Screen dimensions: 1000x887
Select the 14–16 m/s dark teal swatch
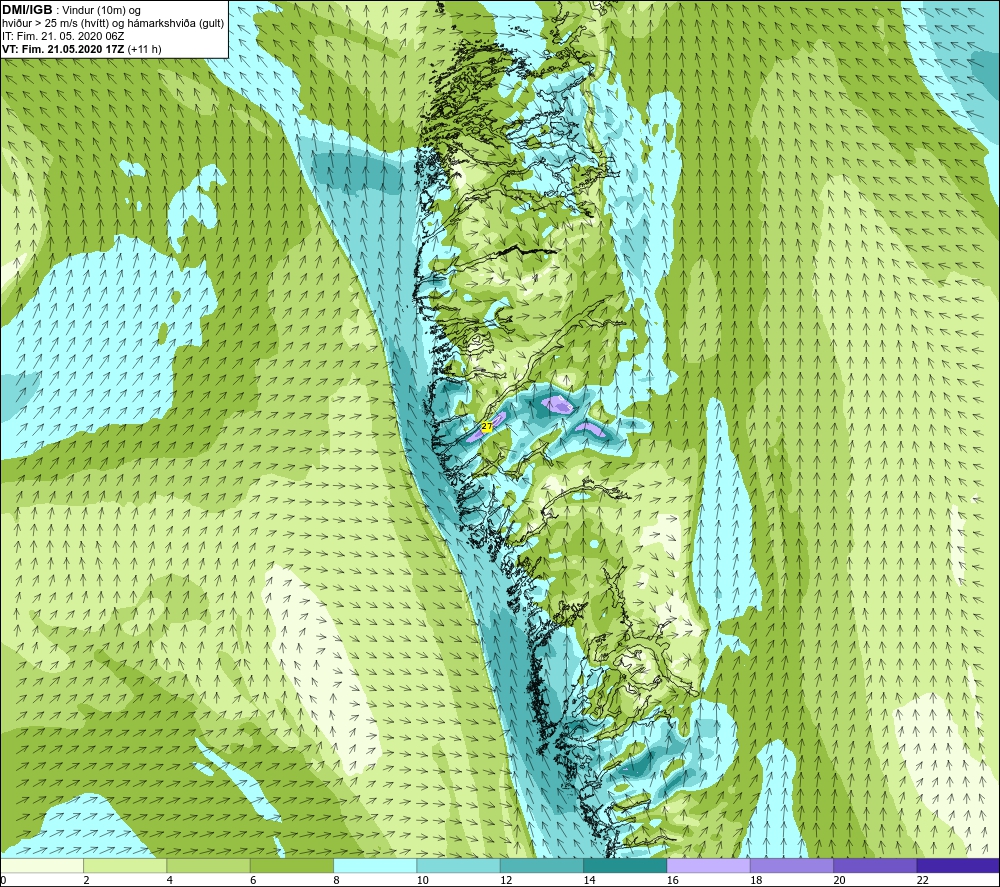coord(625,865)
